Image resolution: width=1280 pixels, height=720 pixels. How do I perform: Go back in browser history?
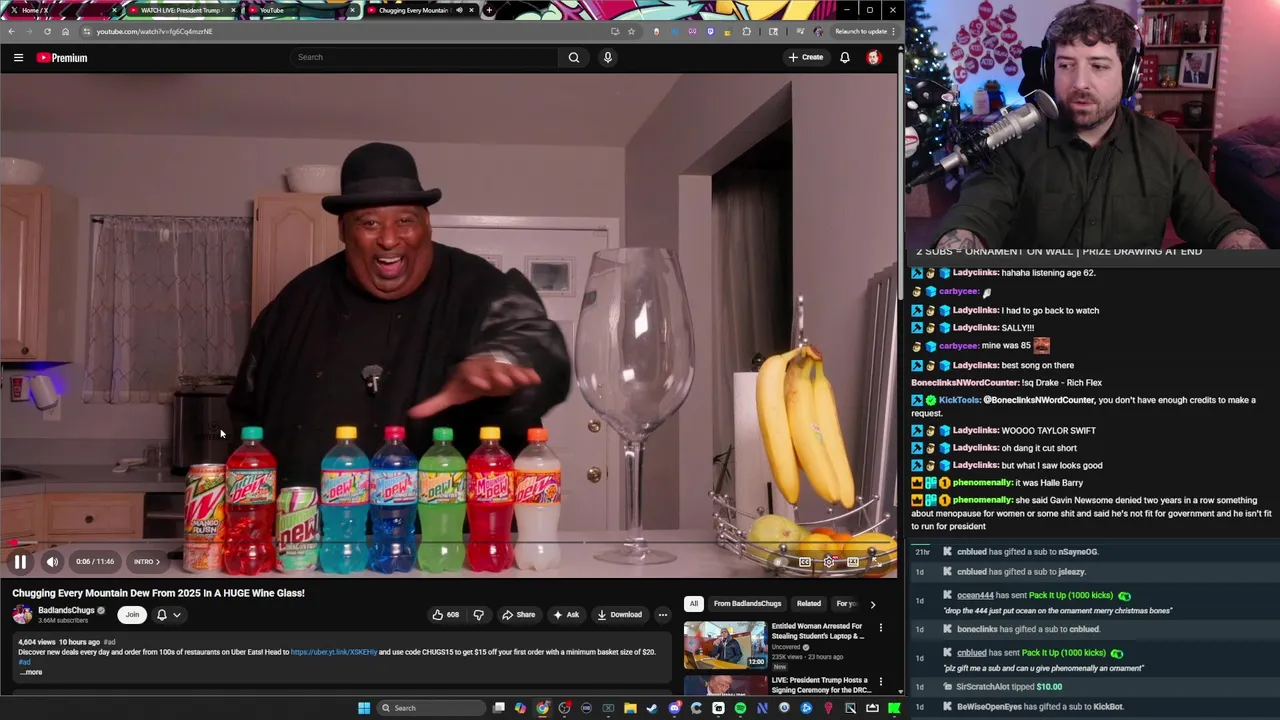11,31
